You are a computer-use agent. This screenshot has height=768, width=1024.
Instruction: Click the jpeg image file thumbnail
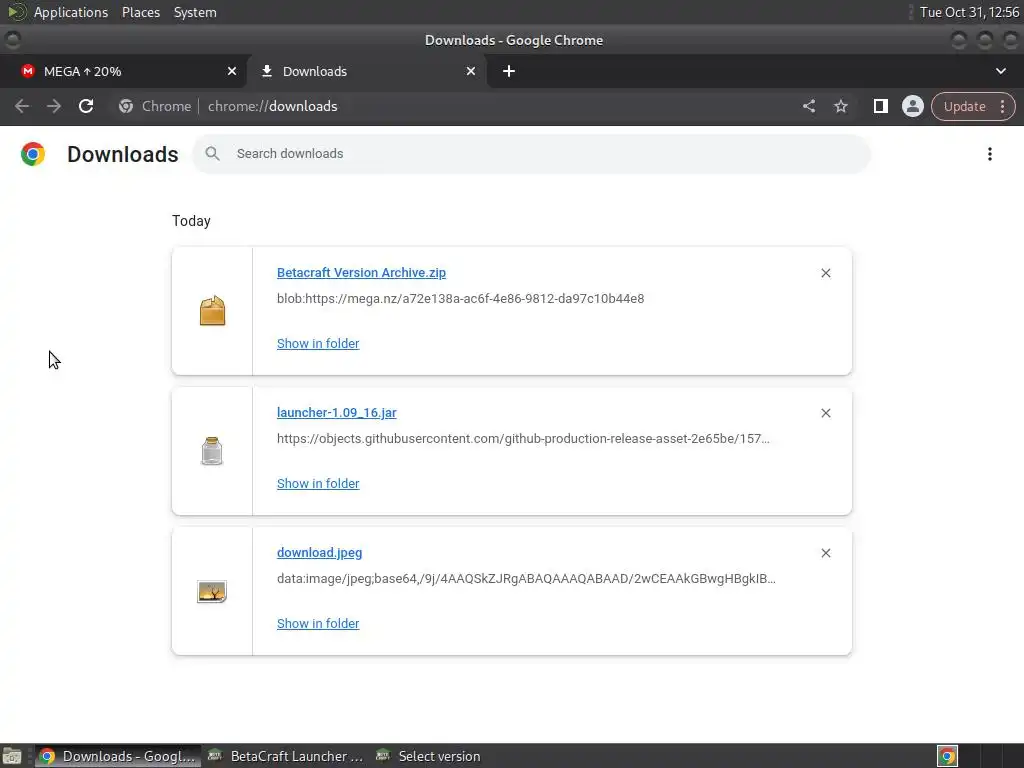[x=212, y=591]
